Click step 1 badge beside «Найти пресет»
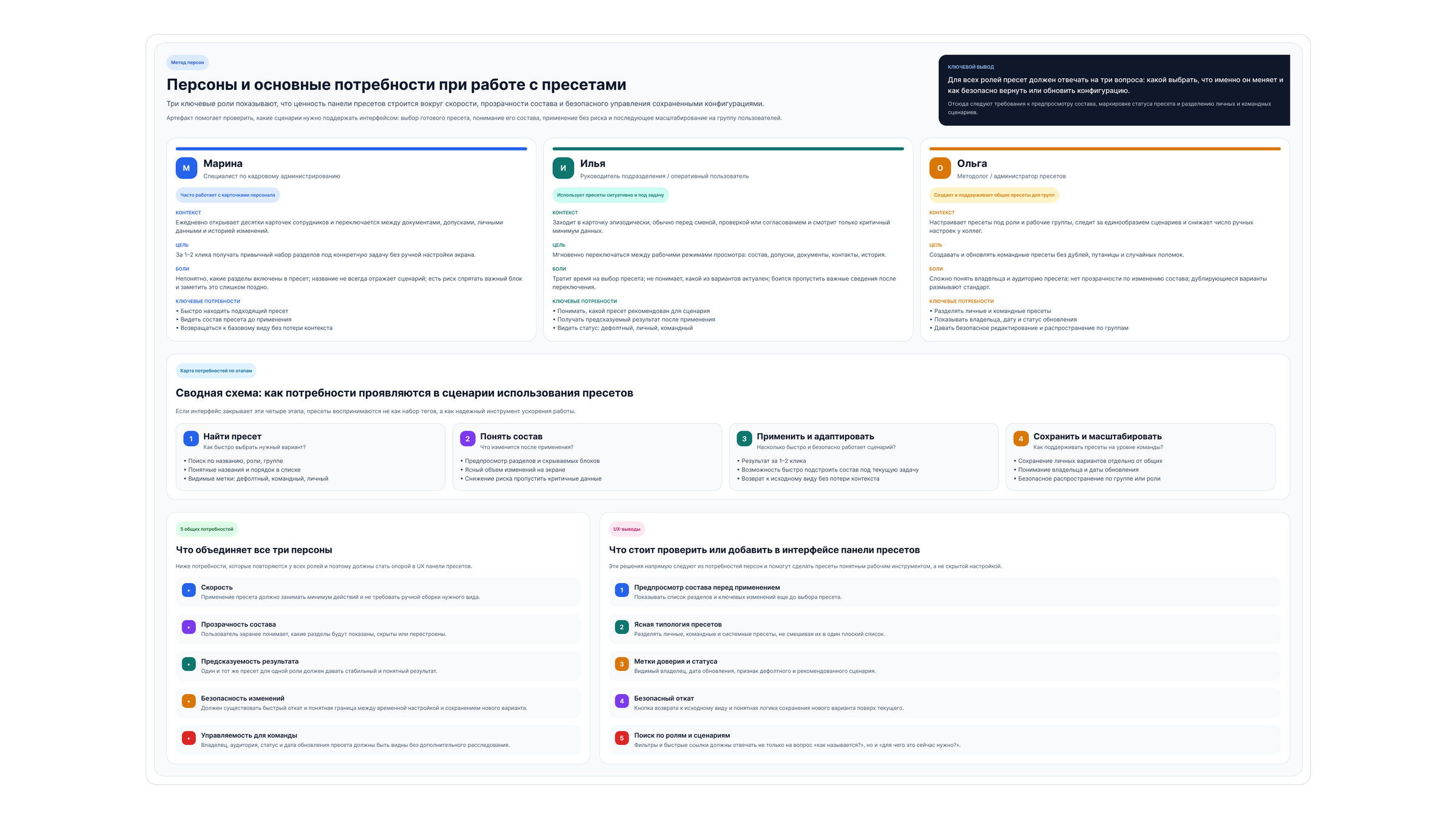The width and height of the screenshot is (1456, 819). pos(191,439)
